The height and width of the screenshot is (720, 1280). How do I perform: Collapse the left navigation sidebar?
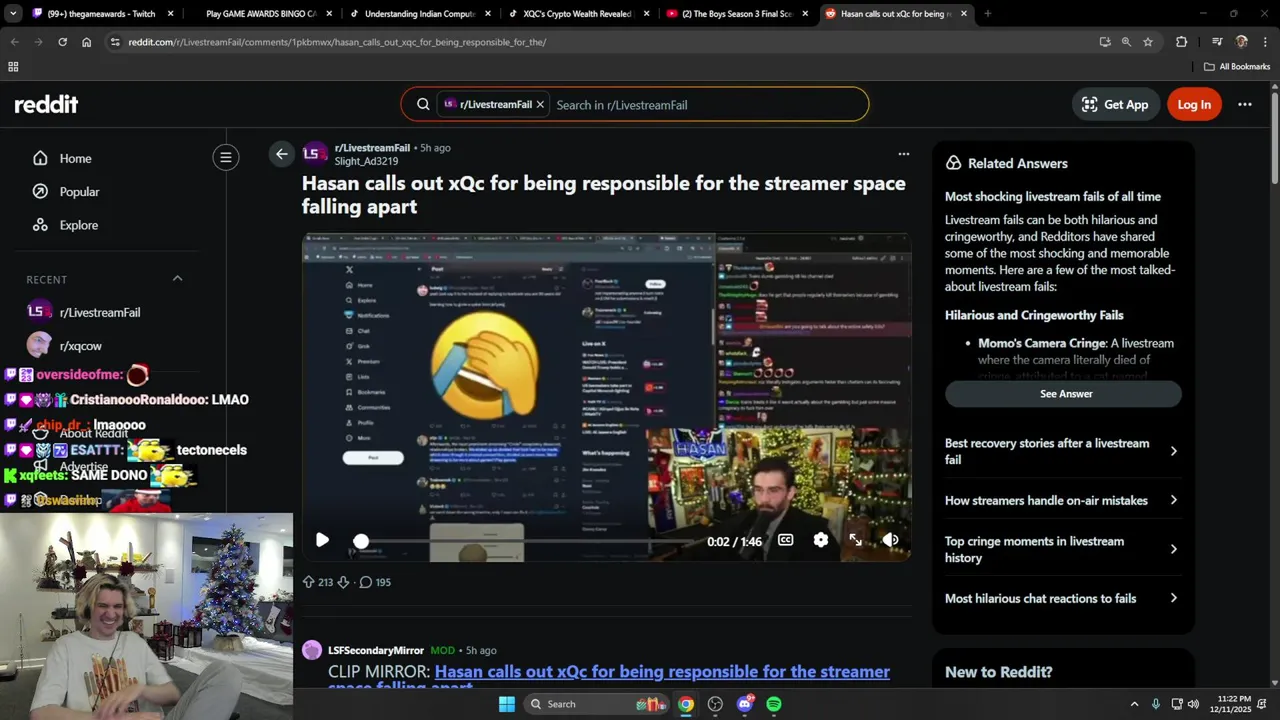226,157
